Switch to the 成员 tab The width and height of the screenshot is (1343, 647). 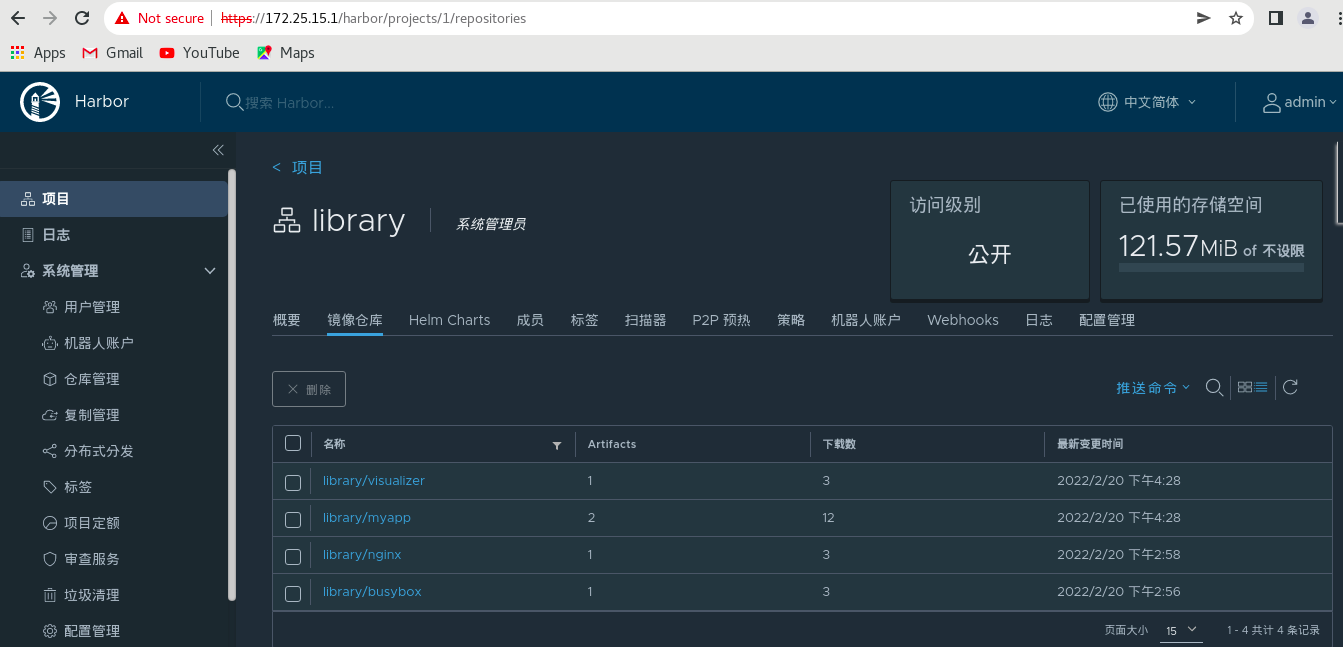pos(530,320)
